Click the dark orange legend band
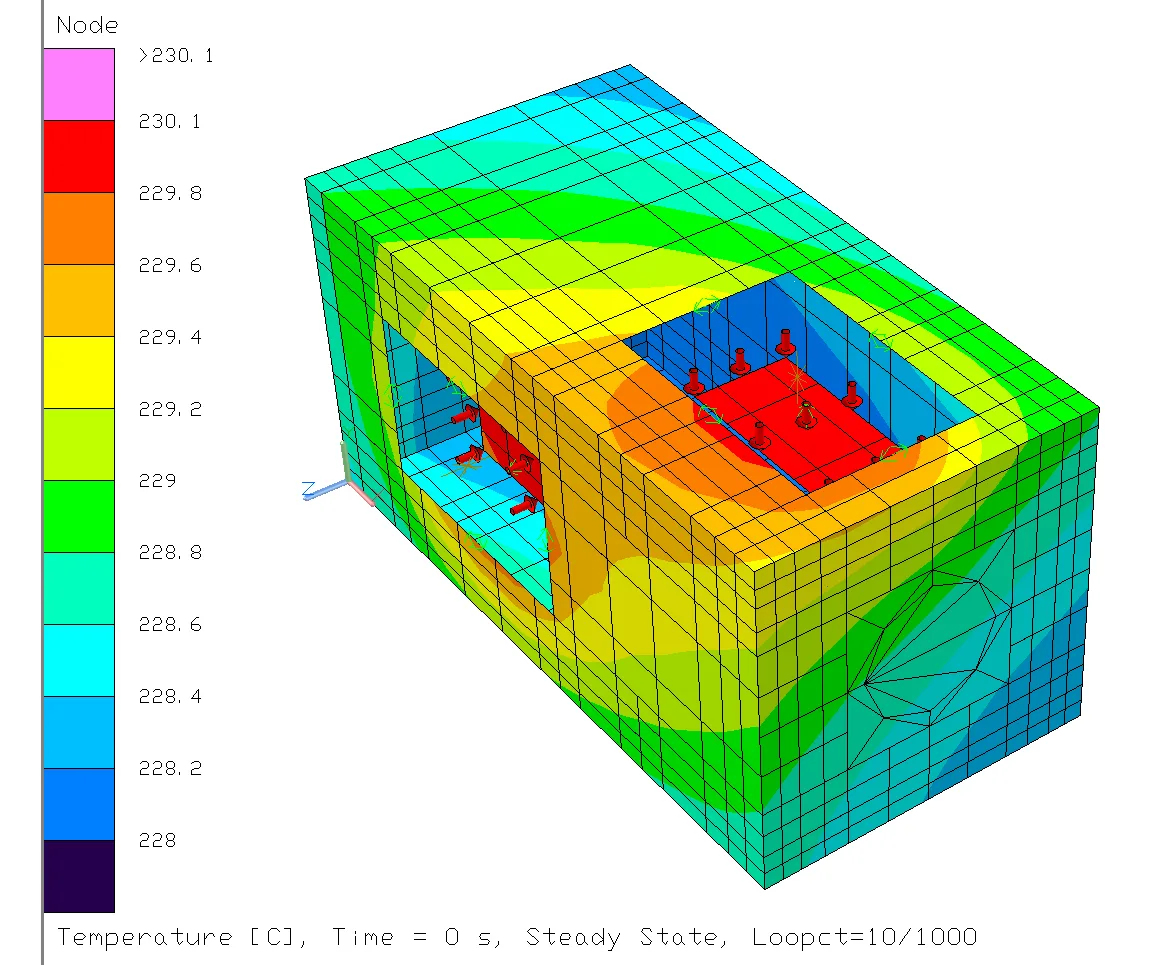This screenshot has height=965, width=1150. [79, 228]
